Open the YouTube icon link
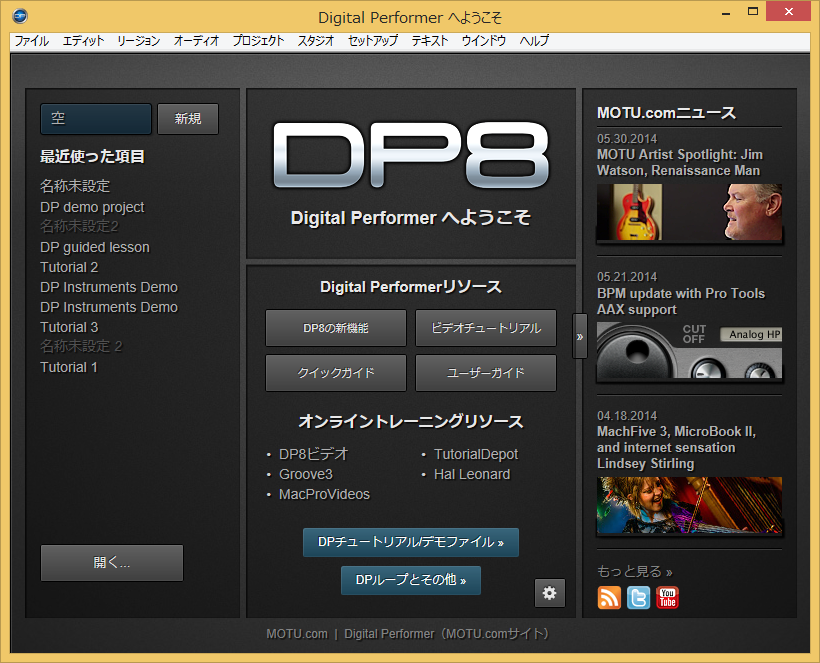 tap(667, 597)
